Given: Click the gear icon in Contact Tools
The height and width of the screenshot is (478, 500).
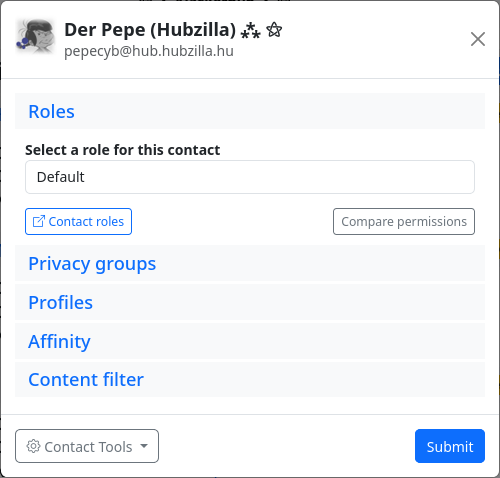Looking at the screenshot, I should click(x=33, y=446).
